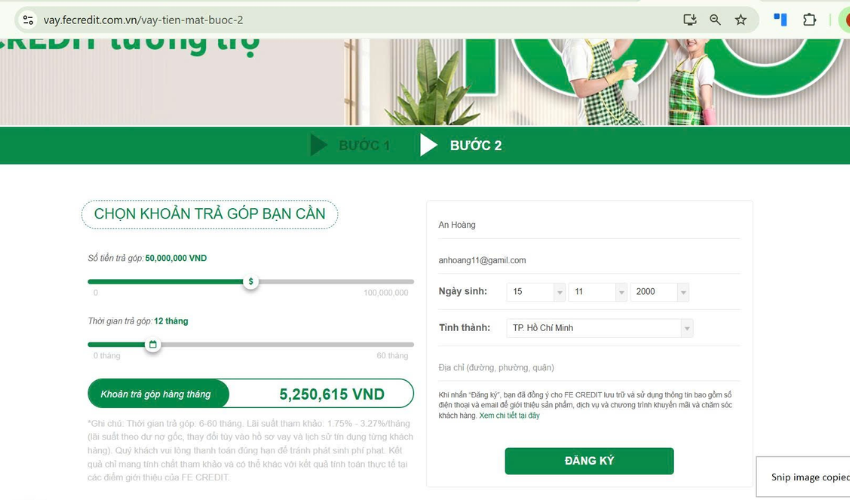The height and width of the screenshot is (500, 850).
Task: Click the site information icon in address bar
Action: [x=28, y=20]
